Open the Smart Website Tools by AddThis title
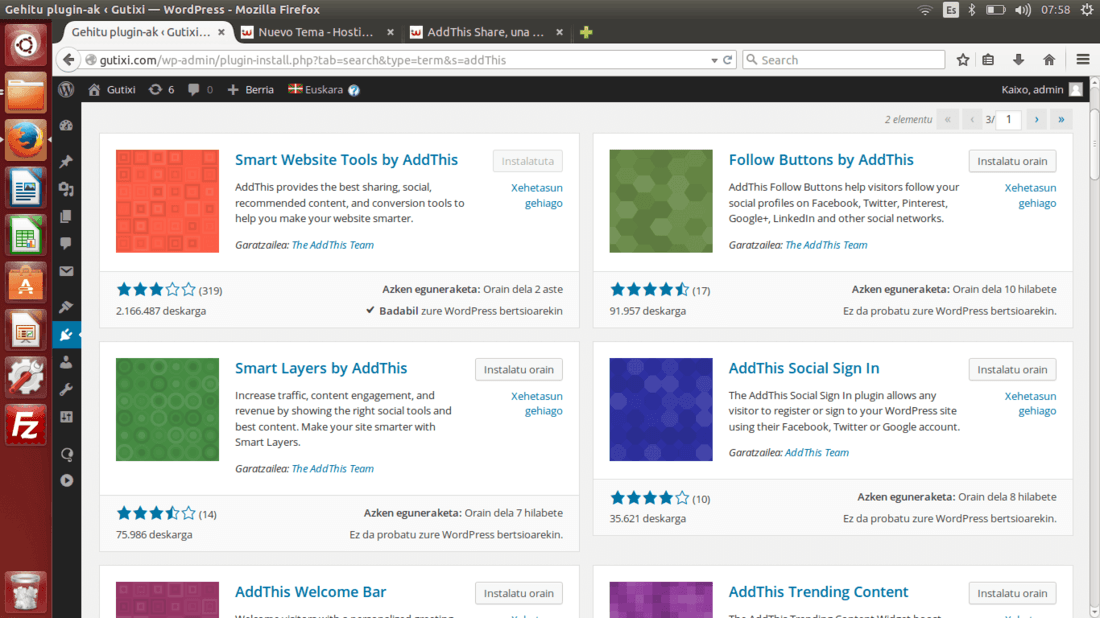 (x=346, y=160)
